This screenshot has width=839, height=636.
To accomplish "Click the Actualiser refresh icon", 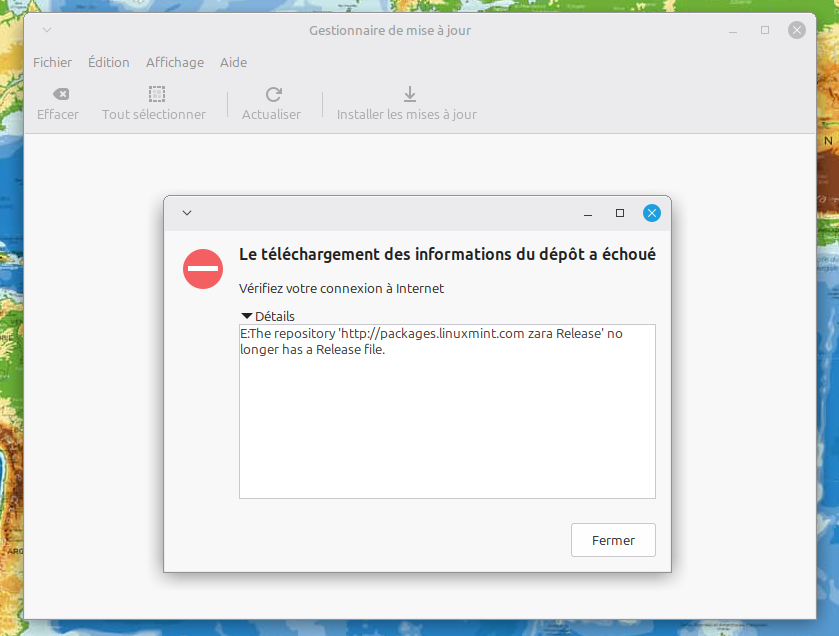I will tap(272, 95).
